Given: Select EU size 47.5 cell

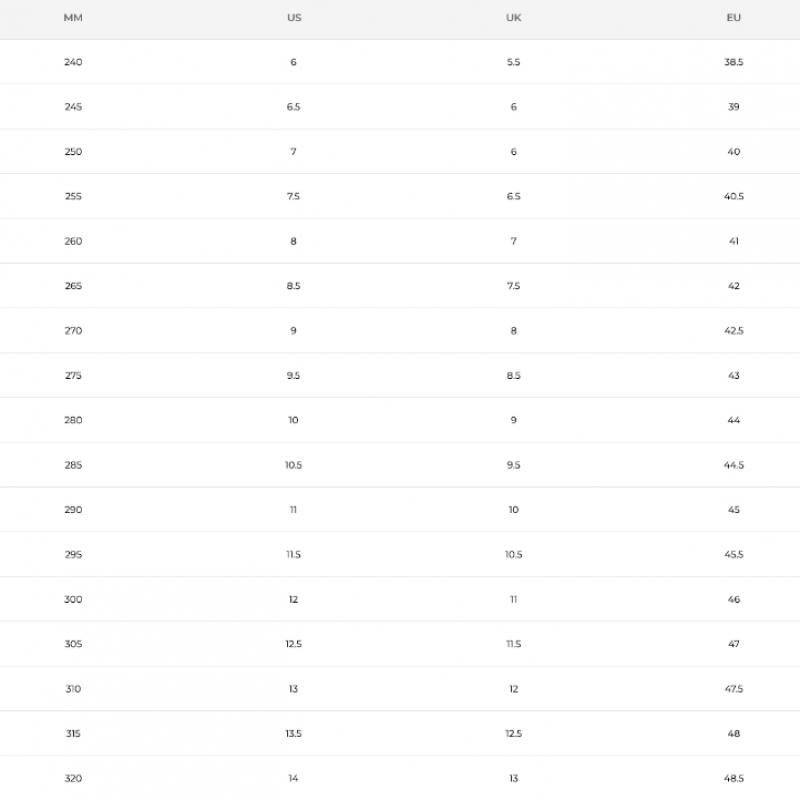Looking at the screenshot, I should pos(733,689).
